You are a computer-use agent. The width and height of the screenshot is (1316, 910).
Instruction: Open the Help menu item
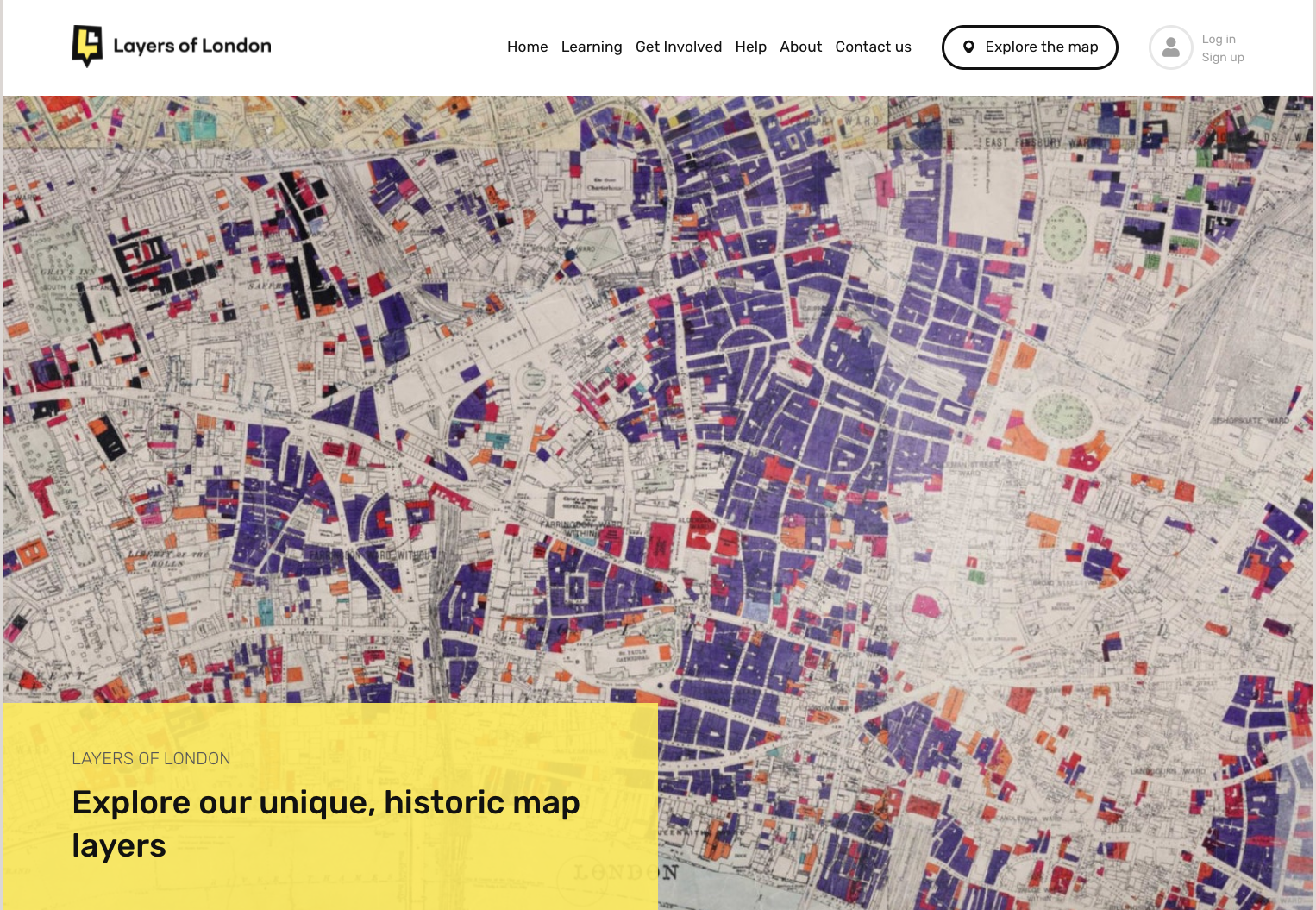(x=750, y=47)
